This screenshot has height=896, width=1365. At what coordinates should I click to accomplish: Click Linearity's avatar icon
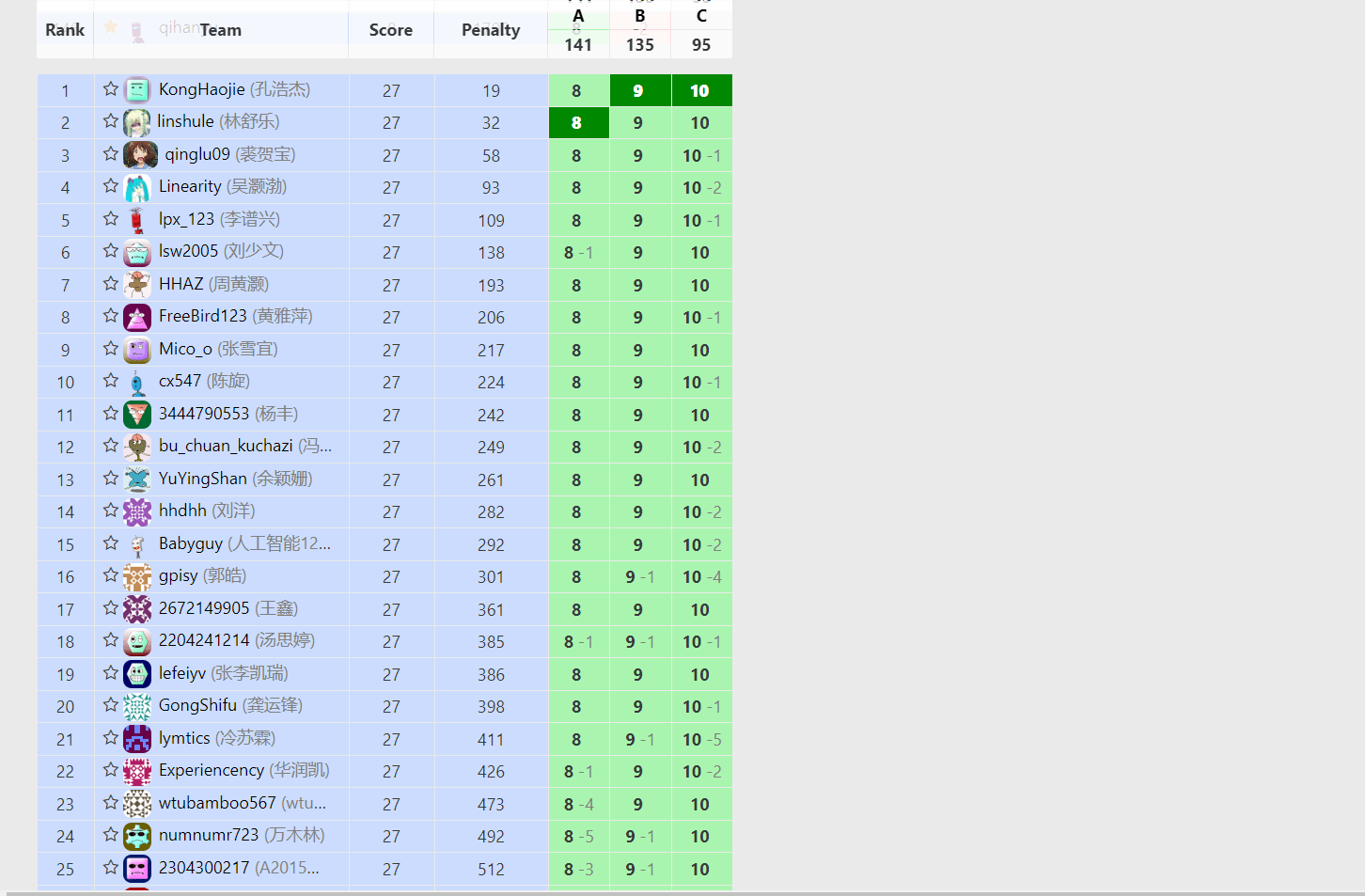(x=137, y=187)
